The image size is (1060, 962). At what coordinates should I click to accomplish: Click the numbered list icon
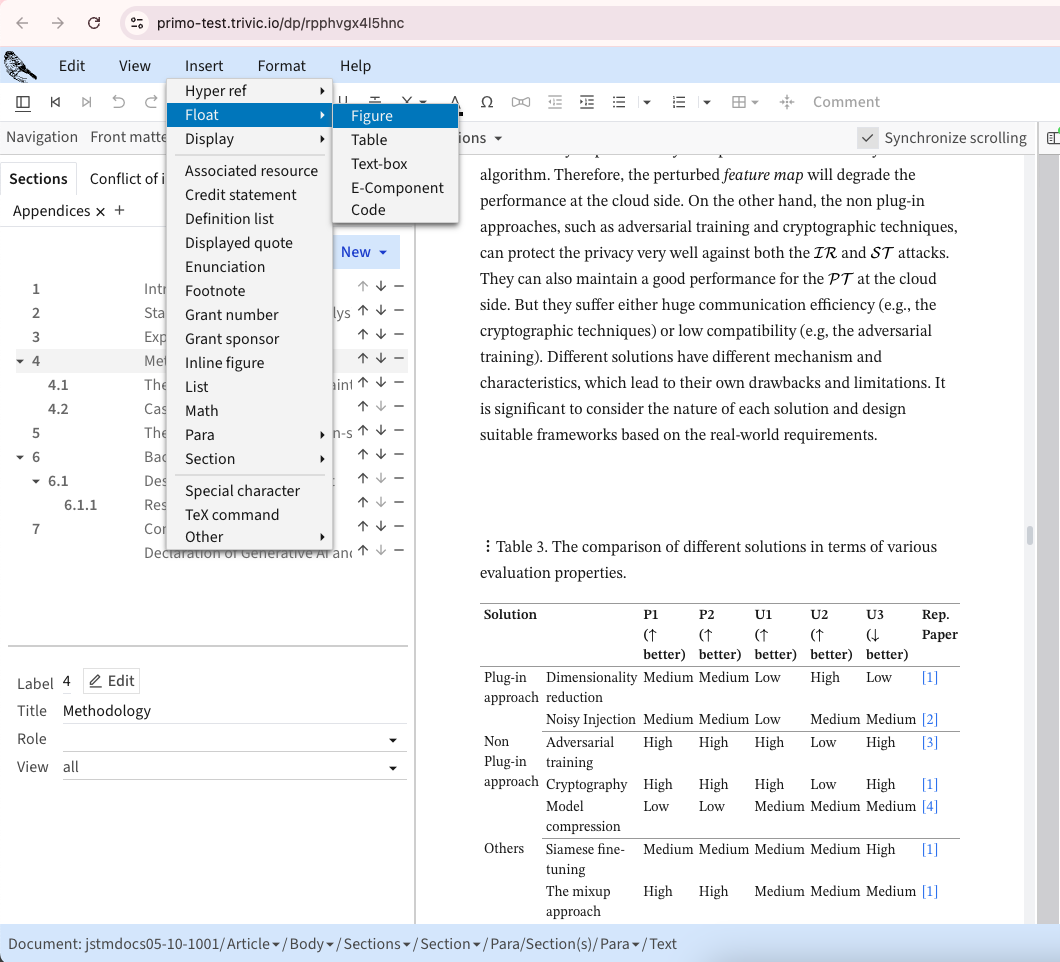680,102
